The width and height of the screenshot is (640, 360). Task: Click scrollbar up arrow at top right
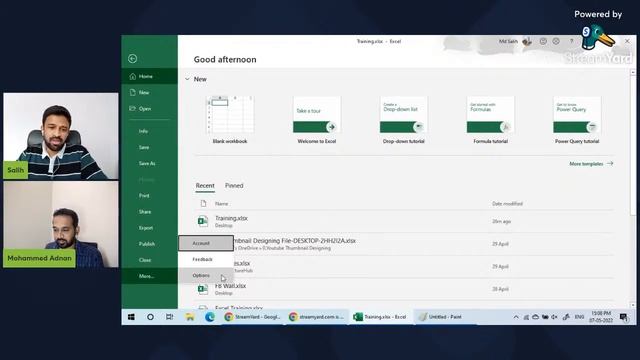coord(633,73)
